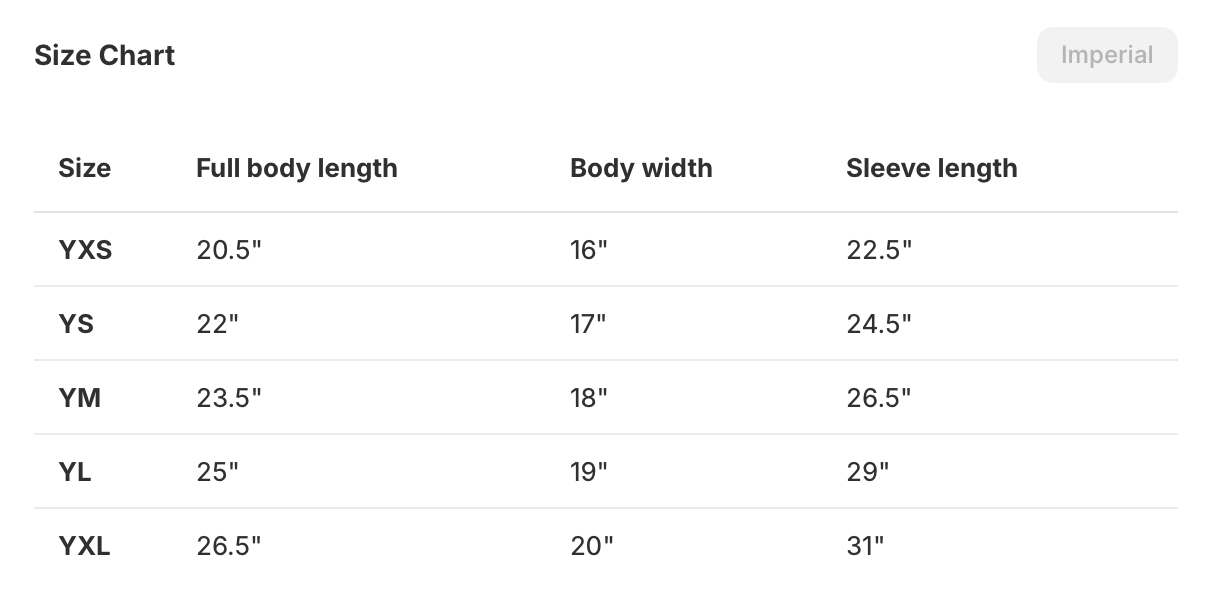Select the 17" body width for YS

click(588, 324)
